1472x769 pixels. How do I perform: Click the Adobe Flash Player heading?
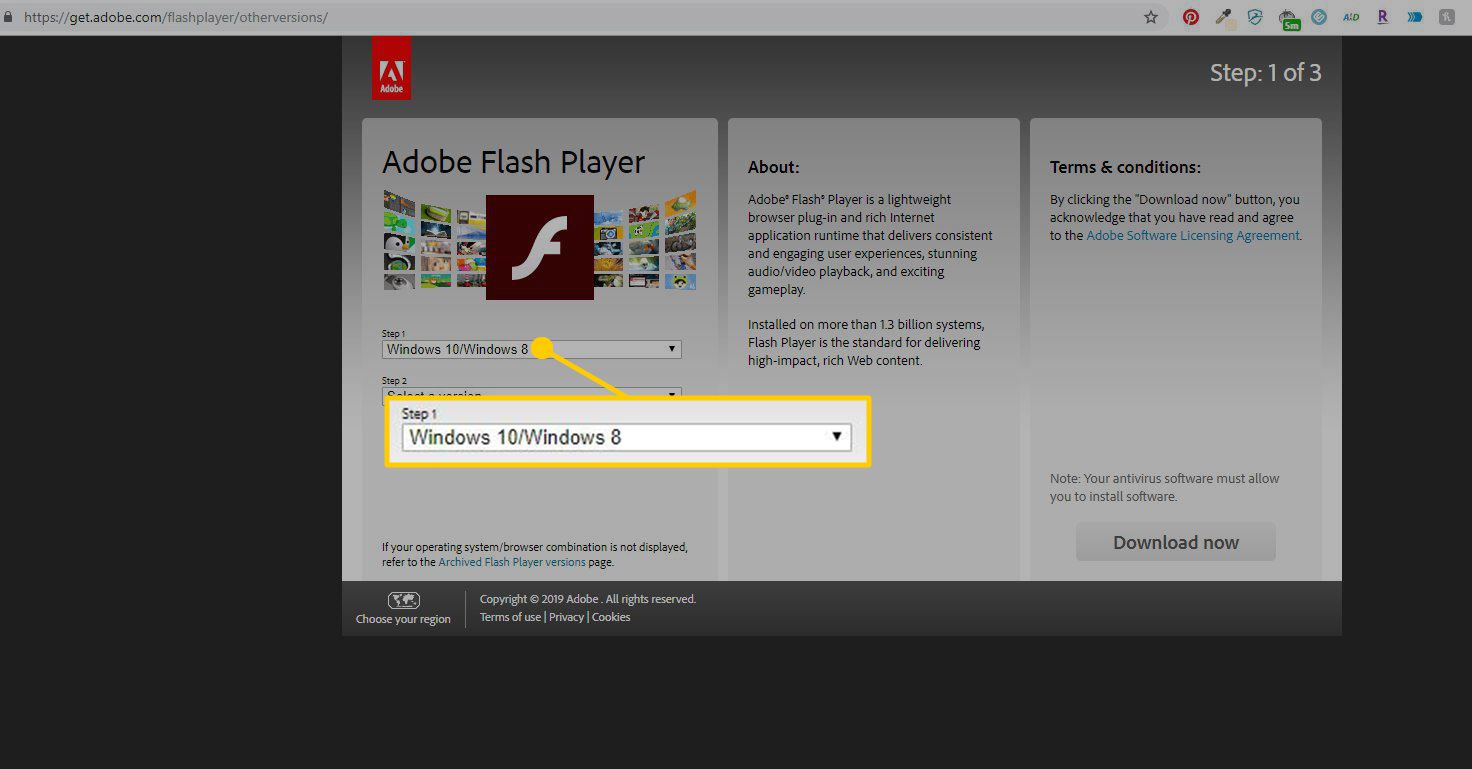coord(514,162)
